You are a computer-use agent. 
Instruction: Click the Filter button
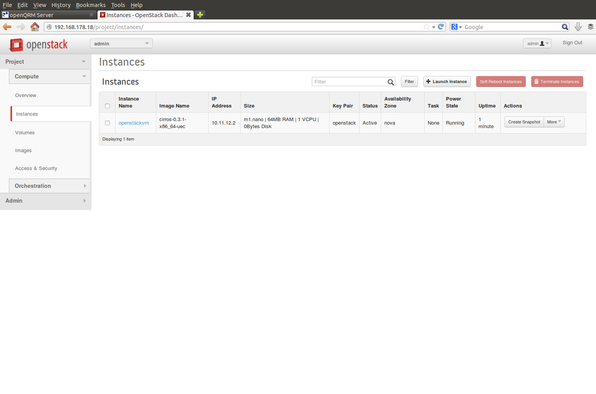(409, 82)
